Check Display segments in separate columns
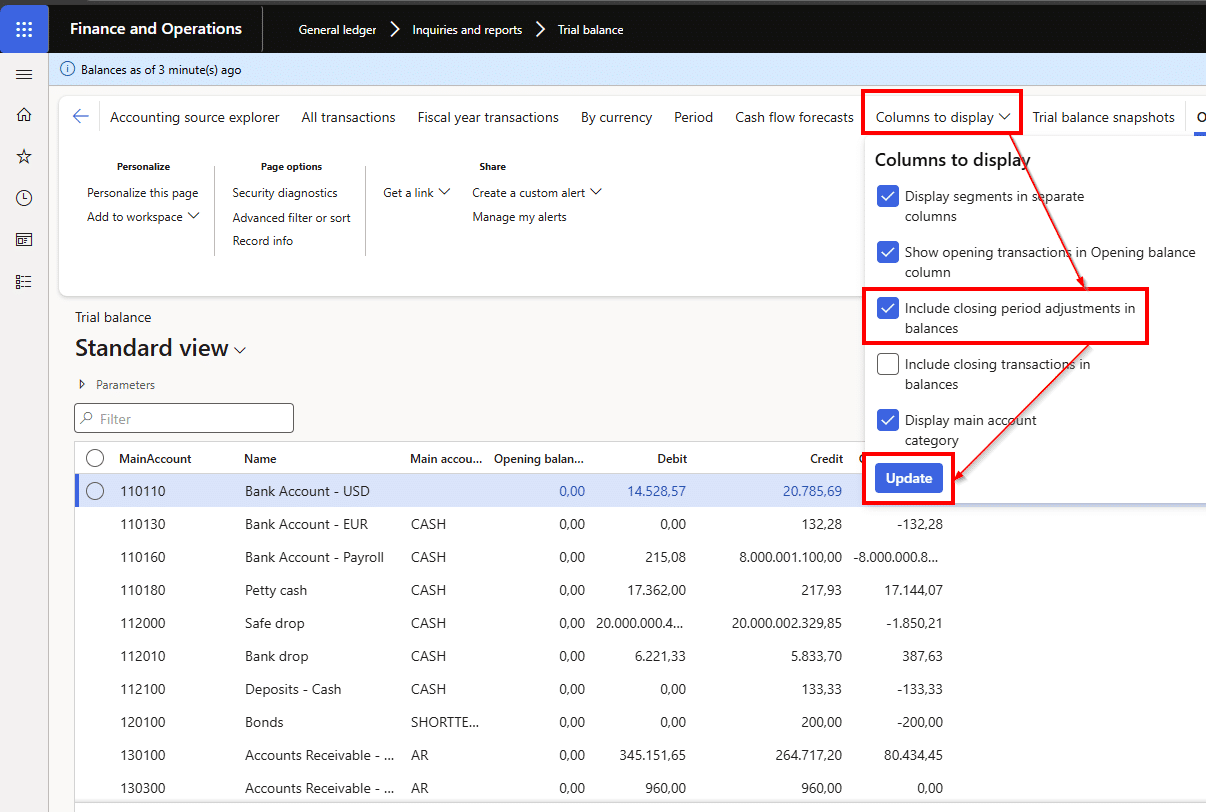 888,197
